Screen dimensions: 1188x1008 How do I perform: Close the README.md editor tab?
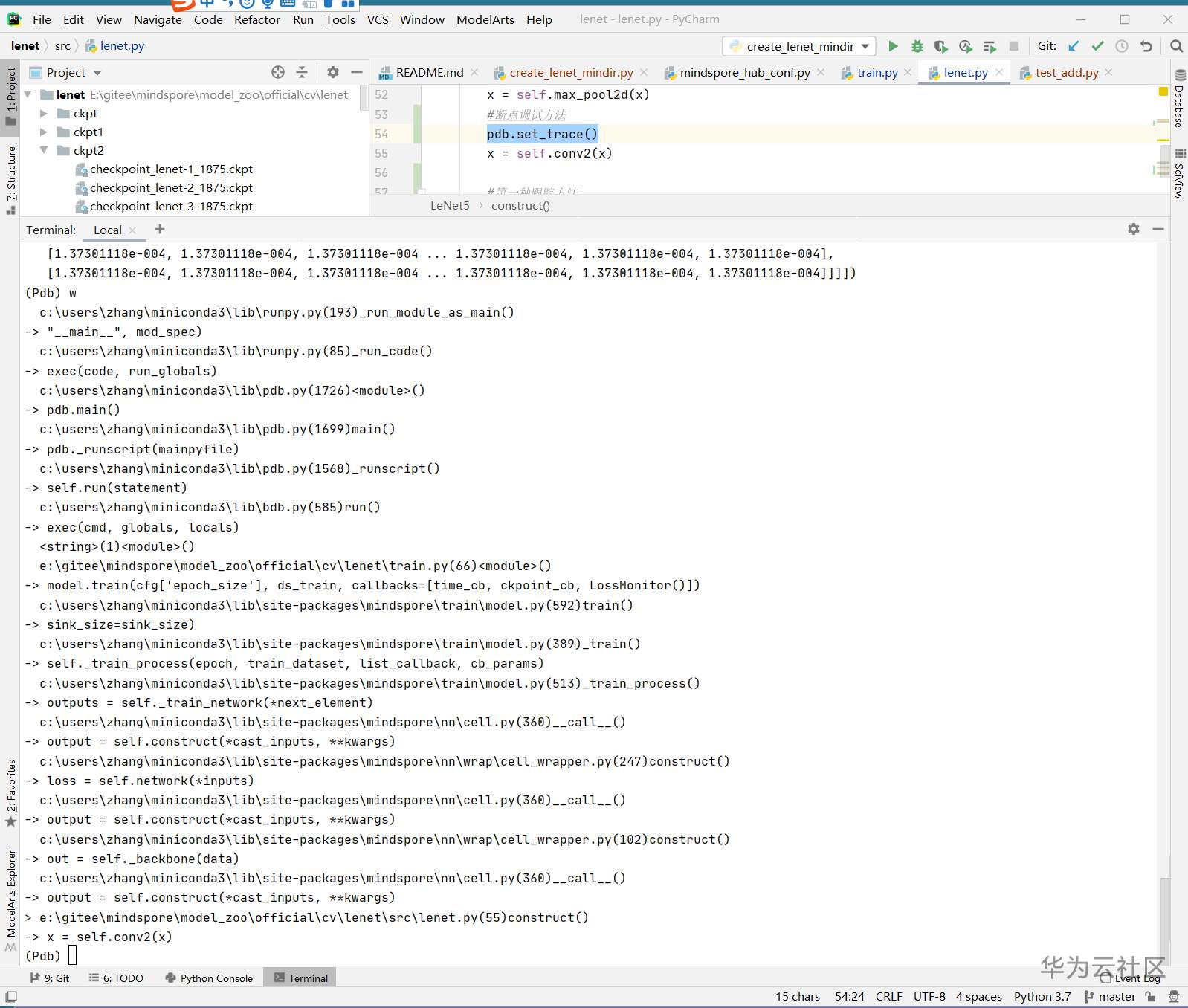pyautogui.click(x=474, y=72)
